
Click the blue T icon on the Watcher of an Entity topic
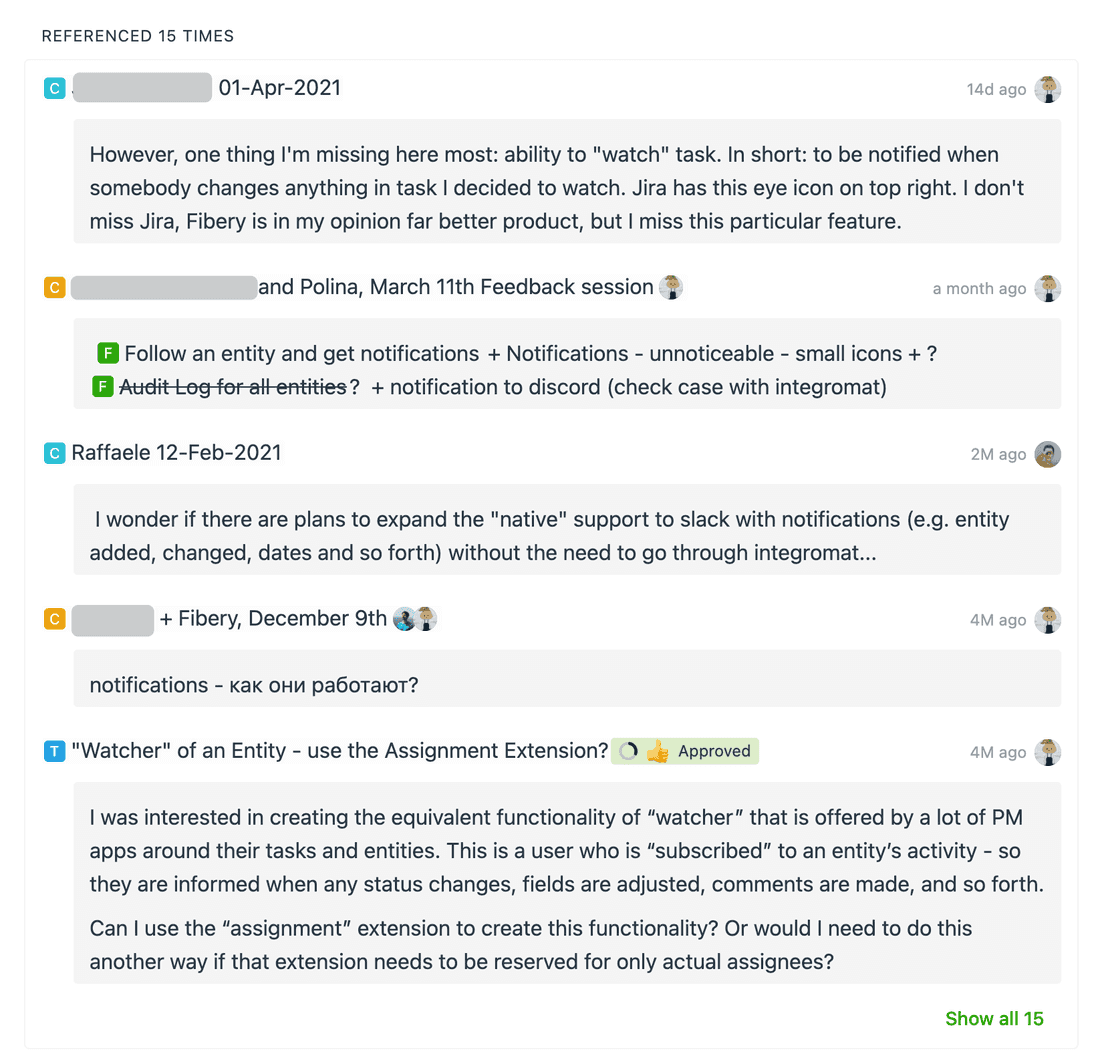point(53,751)
